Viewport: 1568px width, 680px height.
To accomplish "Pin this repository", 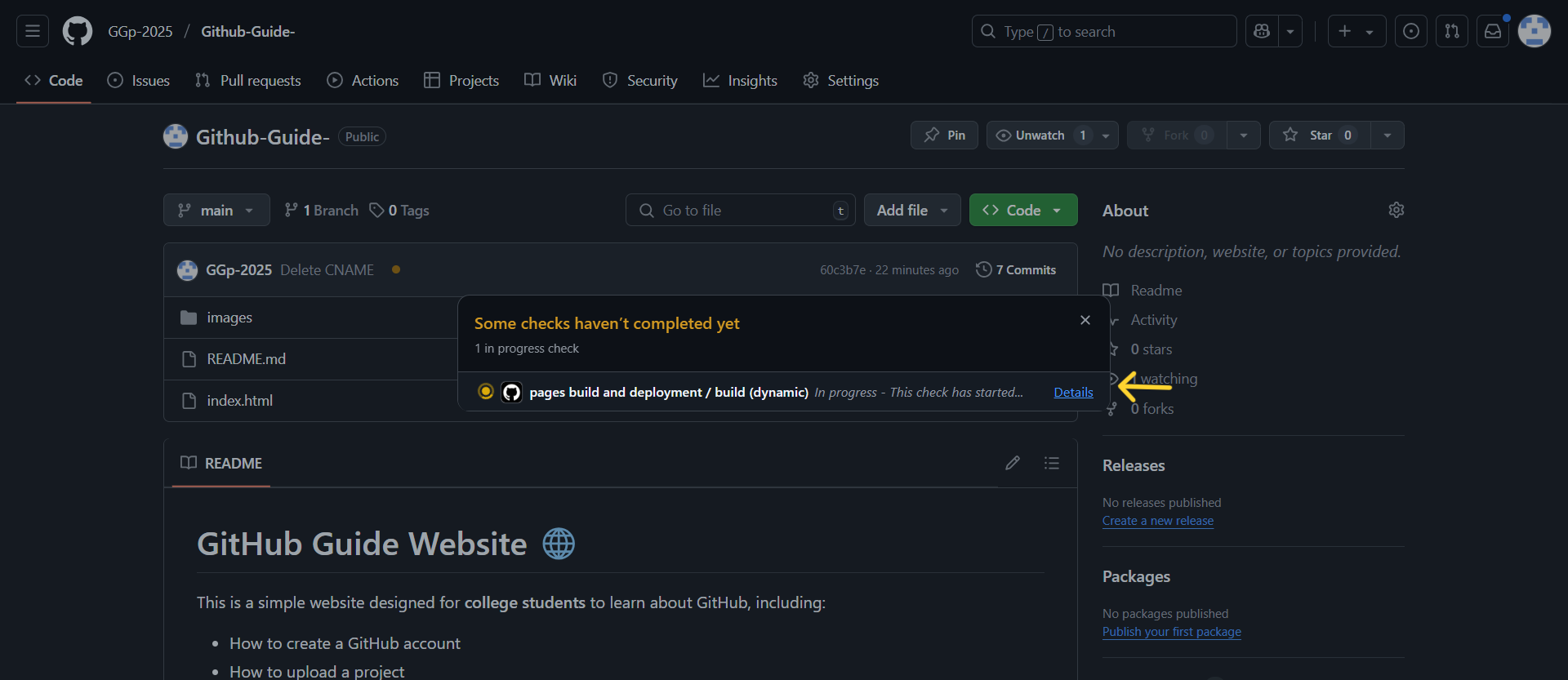I will 944,135.
